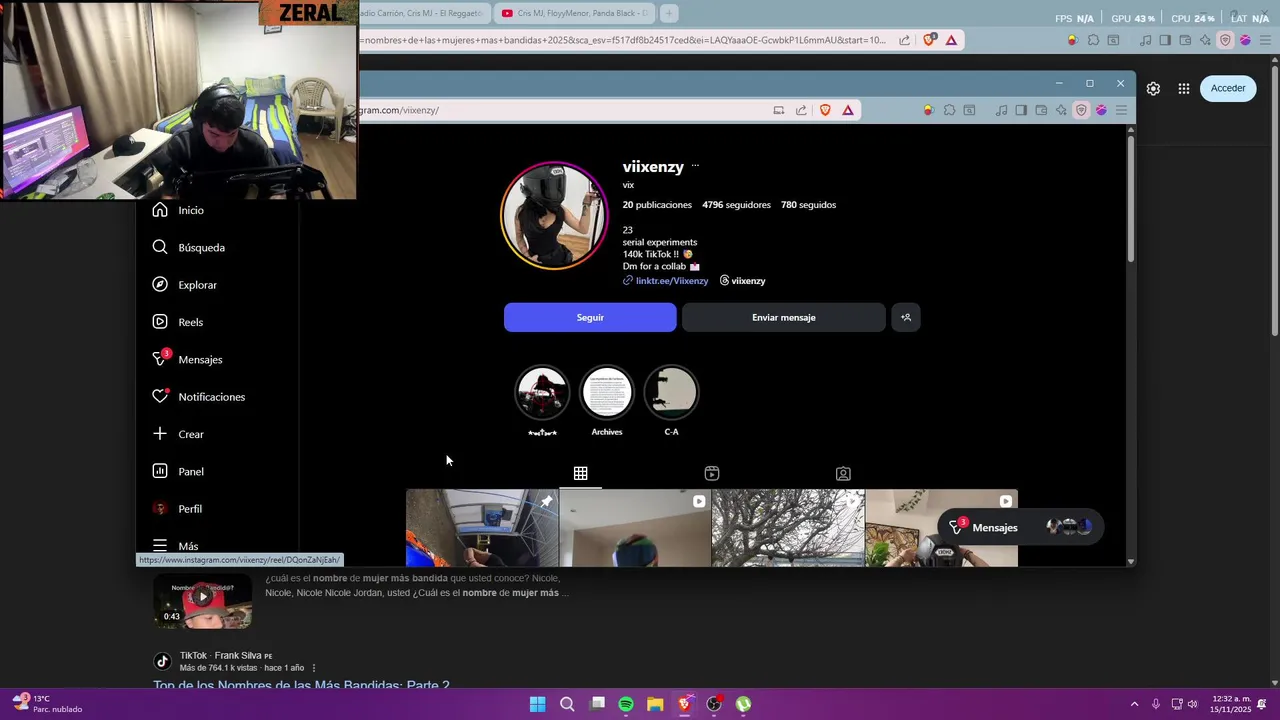Viewport: 1280px width, 720px height.
Task: Show hidden system tray icons
Action: pyautogui.click(x=1134, y=704)
